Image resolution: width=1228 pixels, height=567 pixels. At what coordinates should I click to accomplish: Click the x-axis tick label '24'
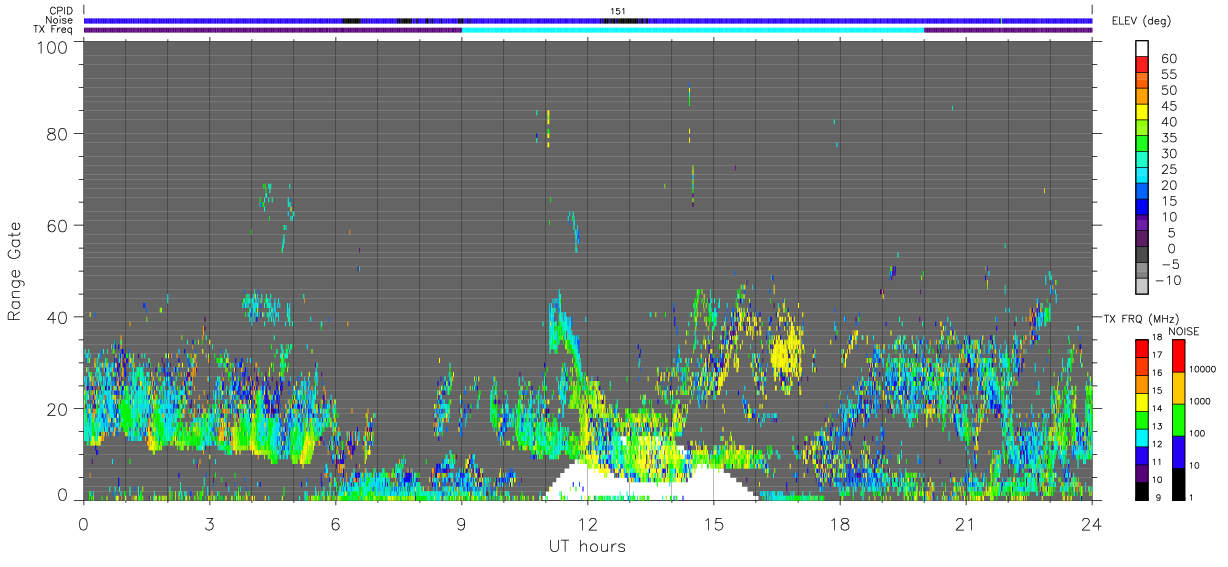pyautogui.click(x=1091, y=523)
